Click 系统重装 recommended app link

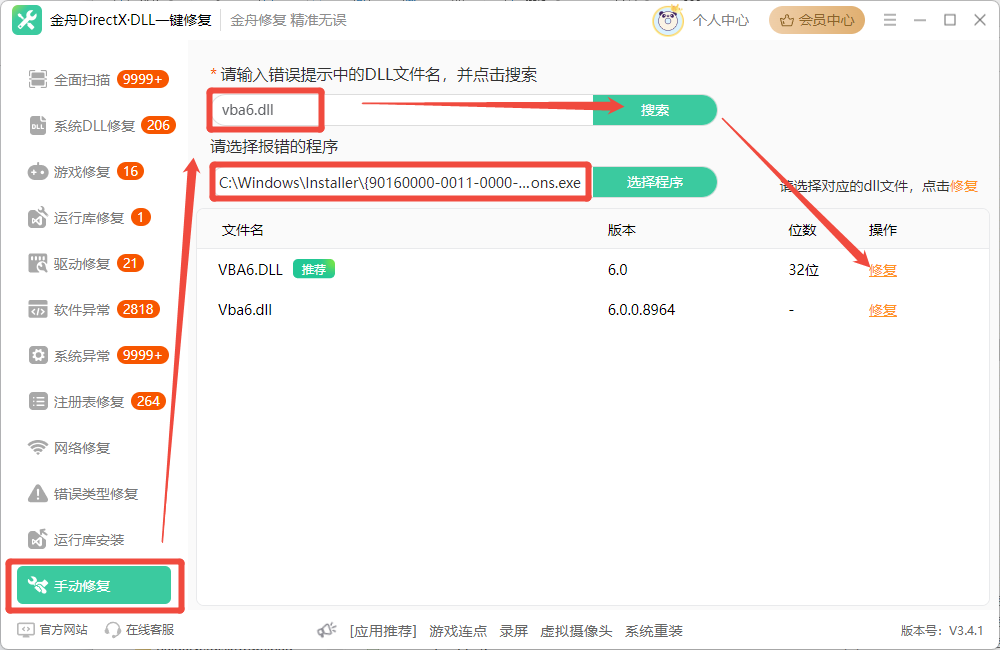[654, 631]
